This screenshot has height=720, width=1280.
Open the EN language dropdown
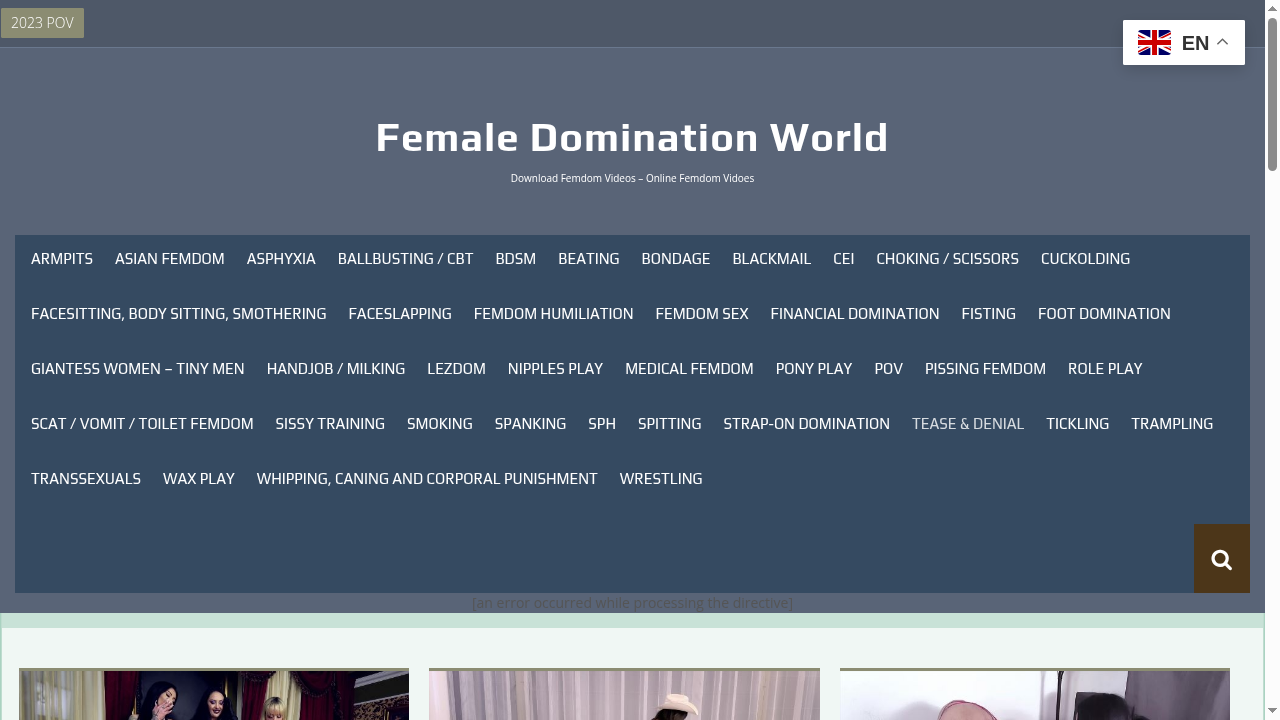coord(1195,42)
